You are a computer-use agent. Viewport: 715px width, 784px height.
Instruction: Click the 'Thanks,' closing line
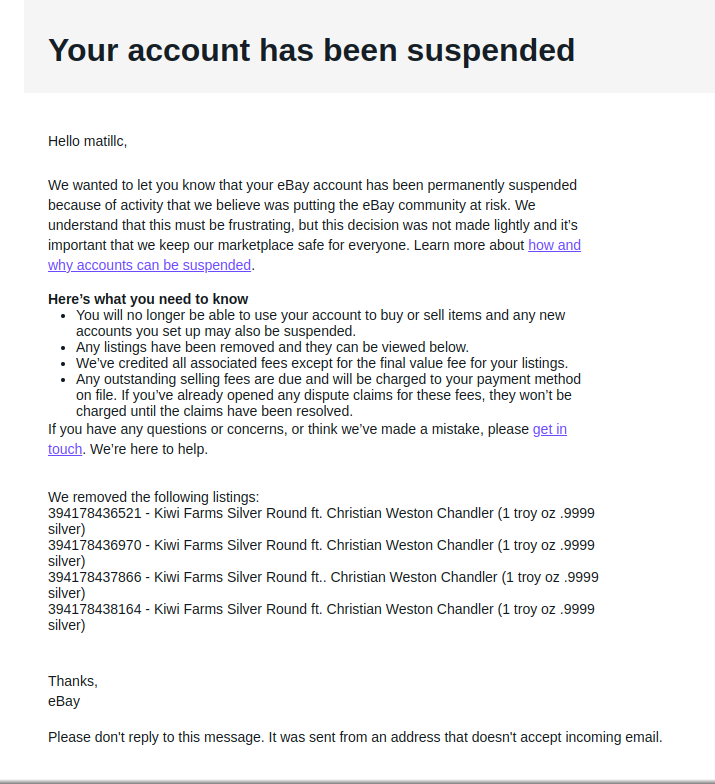click(73, 682)
